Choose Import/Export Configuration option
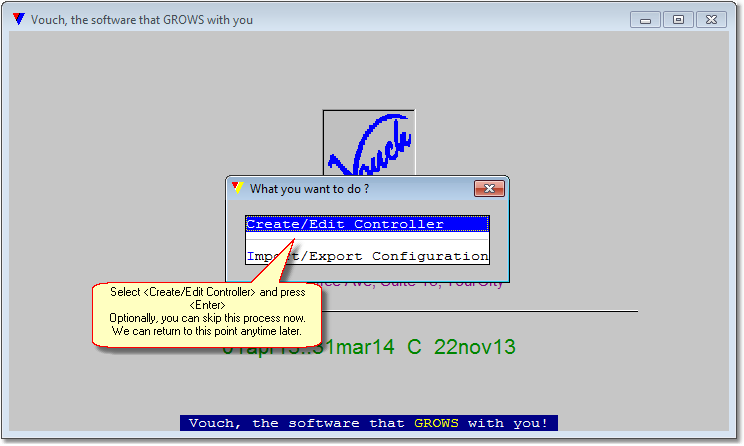 click(367, 256)
